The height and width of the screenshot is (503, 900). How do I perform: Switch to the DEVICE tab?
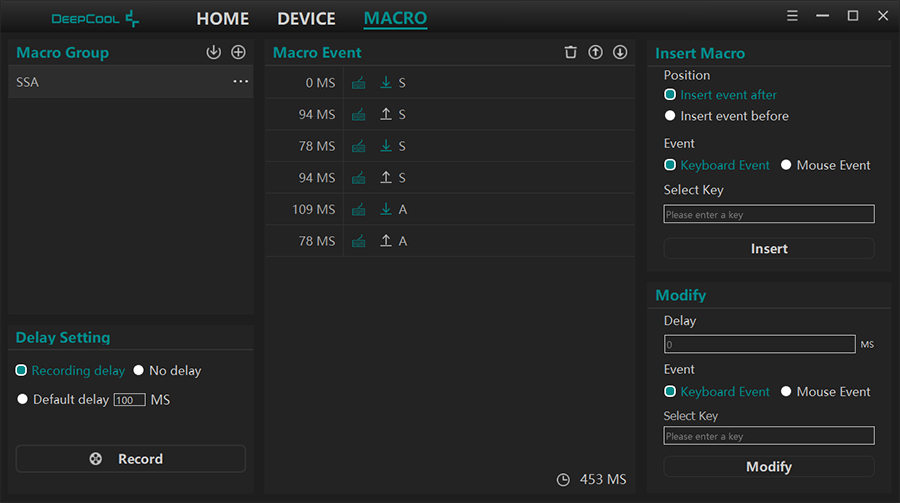pos(307,19)
